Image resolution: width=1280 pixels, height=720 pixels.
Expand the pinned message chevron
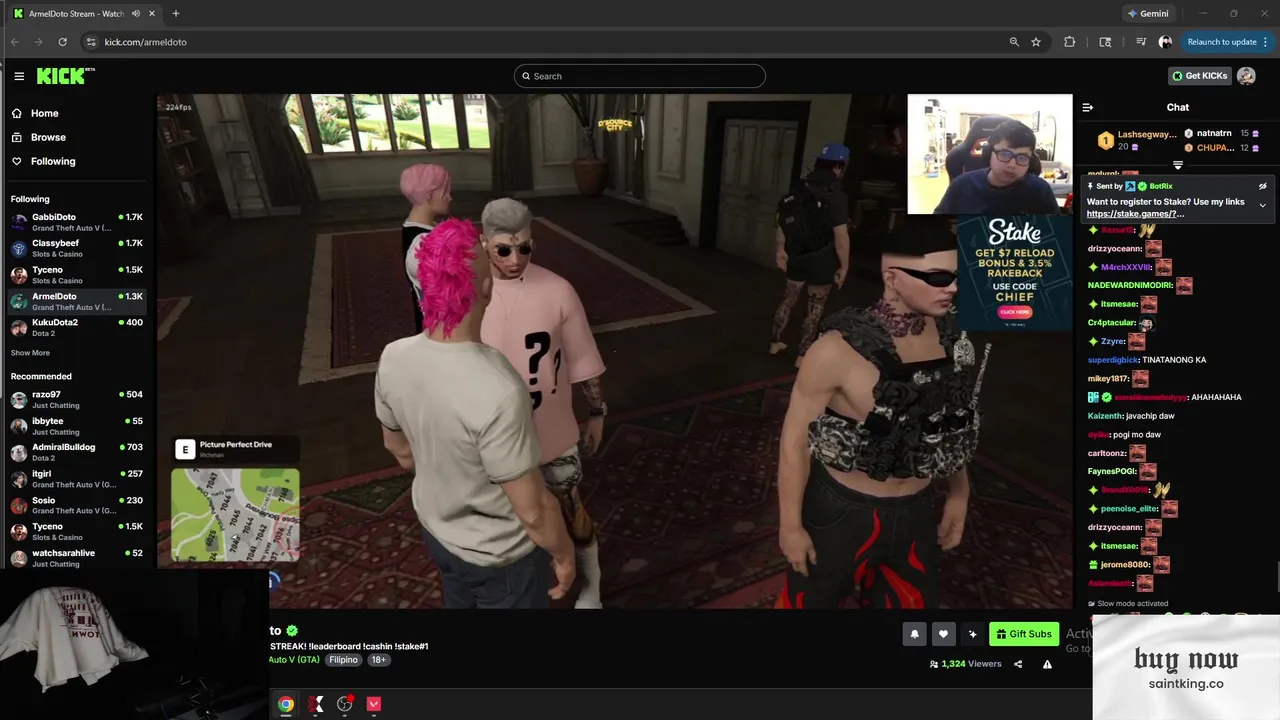(x=1262, y=205)
